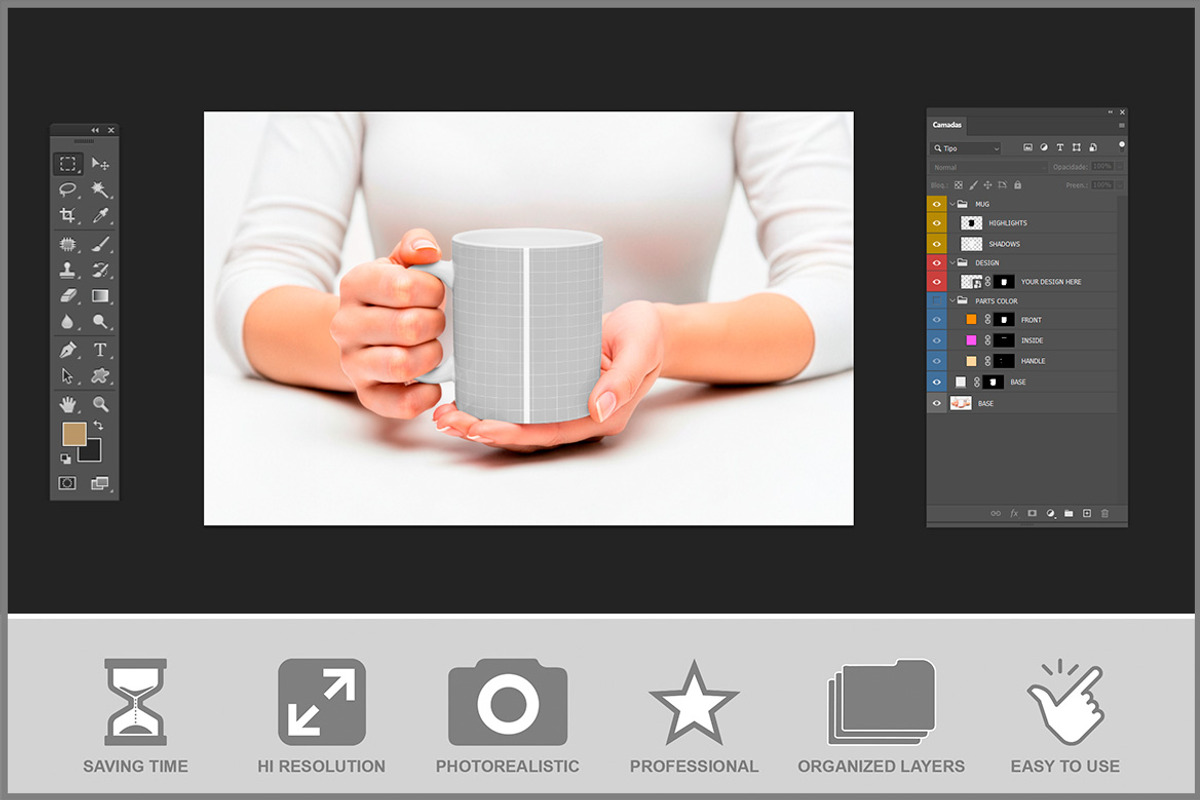Select the Rectangular Marquee tool

click(x=68, y=164)
